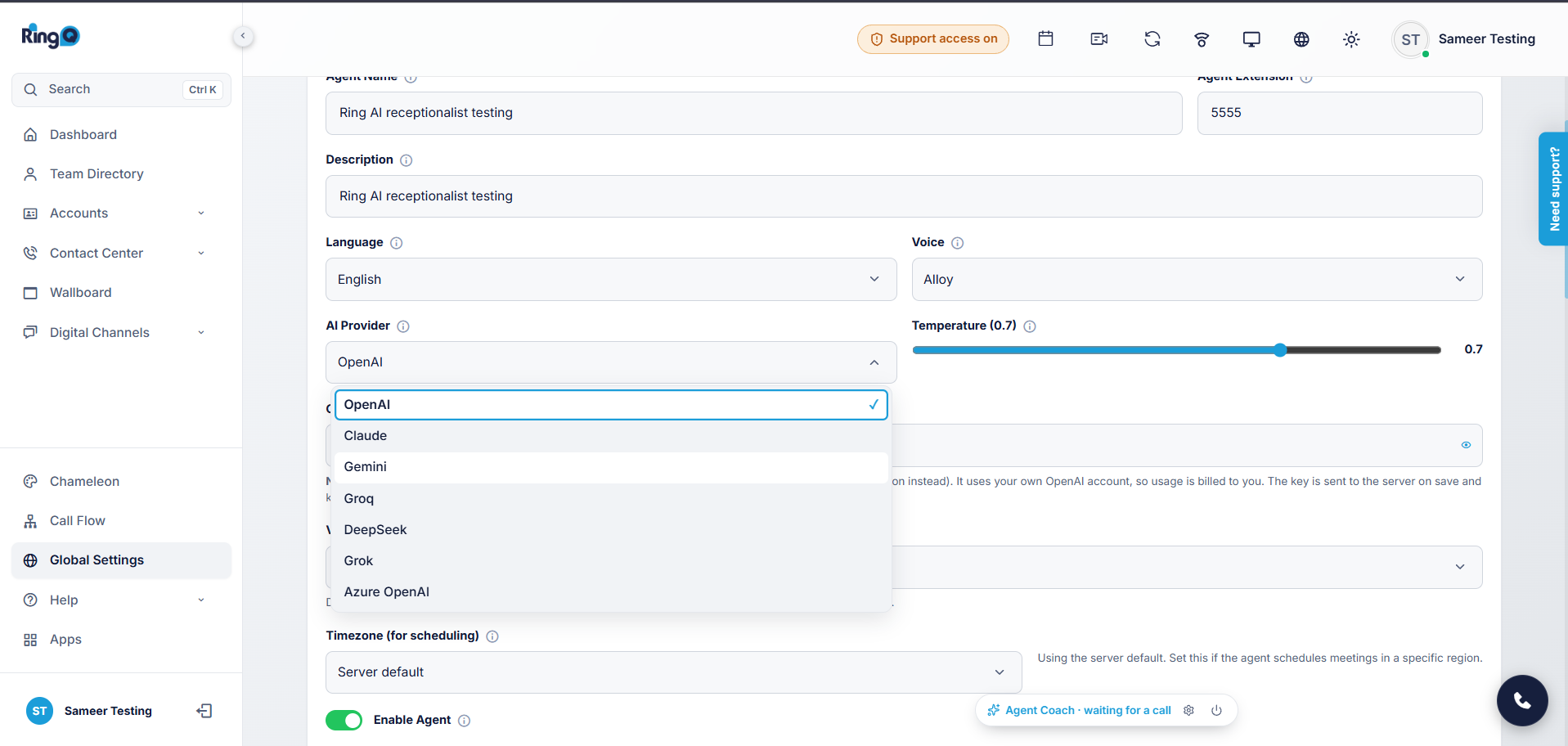Open the globe language icon
Screen dimensions: 1568x746
(x=1301, y=38)
